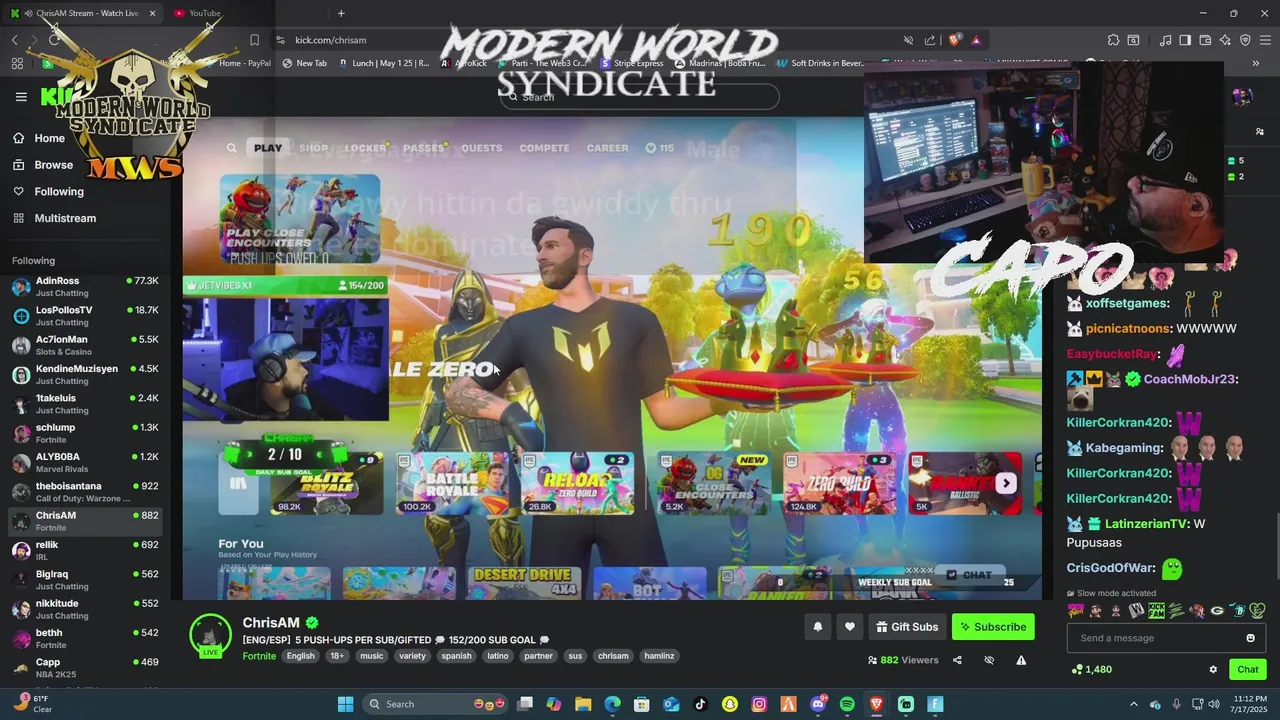Open LosPollosTV channel in Following list
Viewport: 1280px width, 720px height.
point(85,316)
